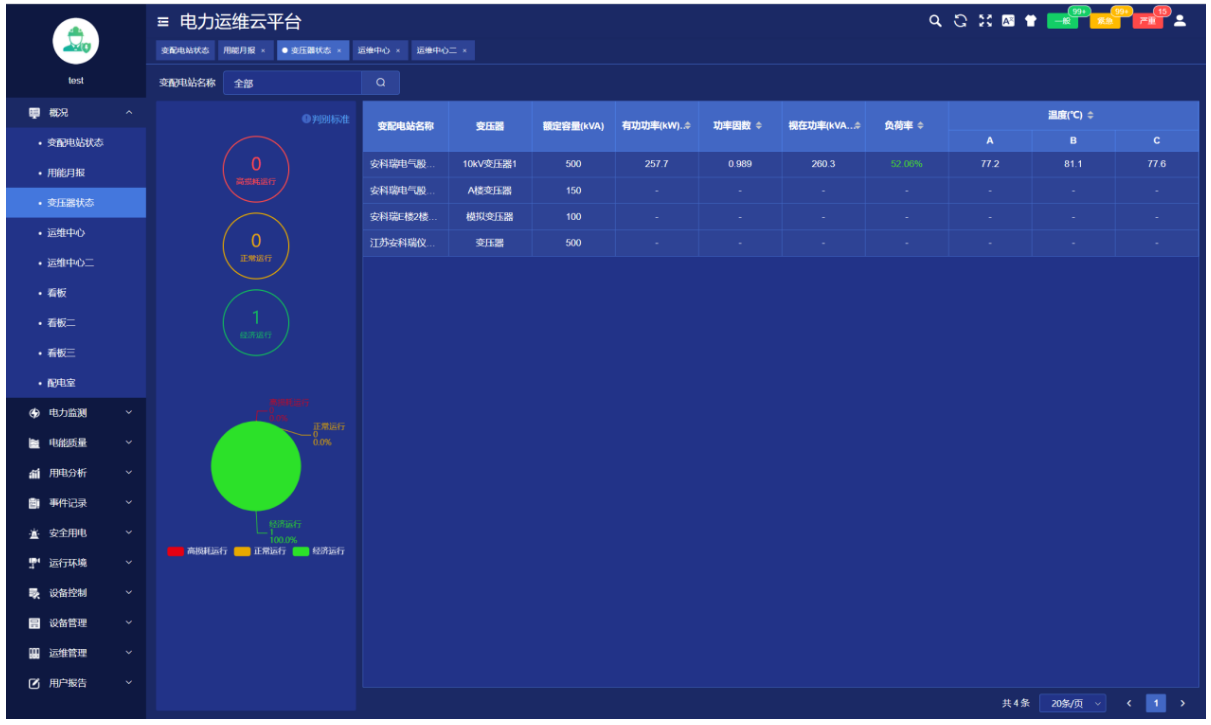Click the hamburger menu collapse icon
The image size is (1211, 725).
click(x=163, y=22)
